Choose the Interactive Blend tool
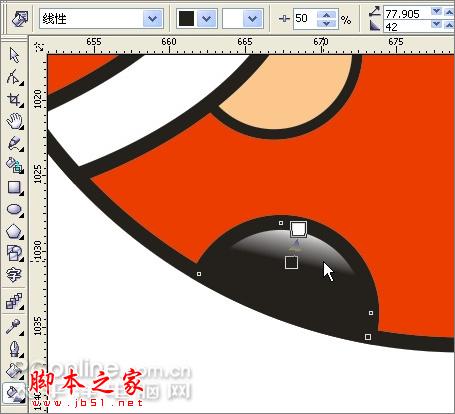 click(14, 301)
